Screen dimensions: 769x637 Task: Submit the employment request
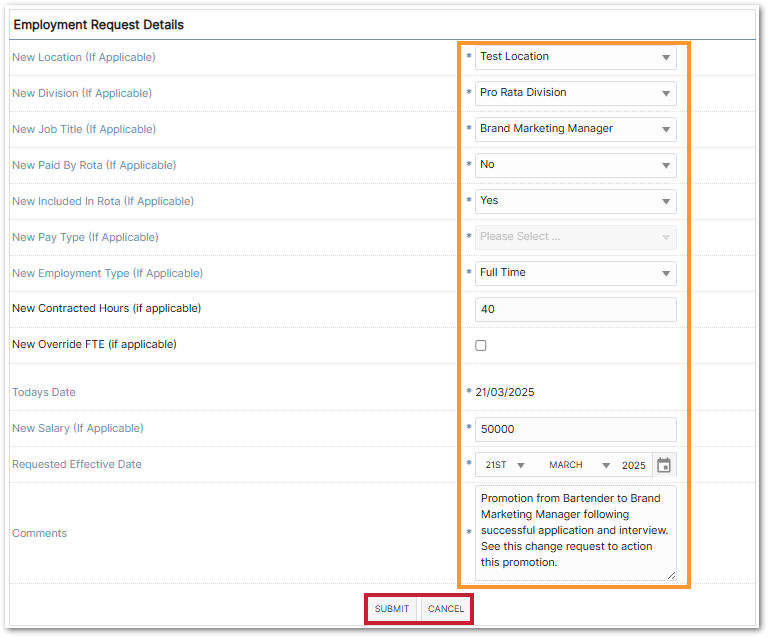(x=392, y=609)
